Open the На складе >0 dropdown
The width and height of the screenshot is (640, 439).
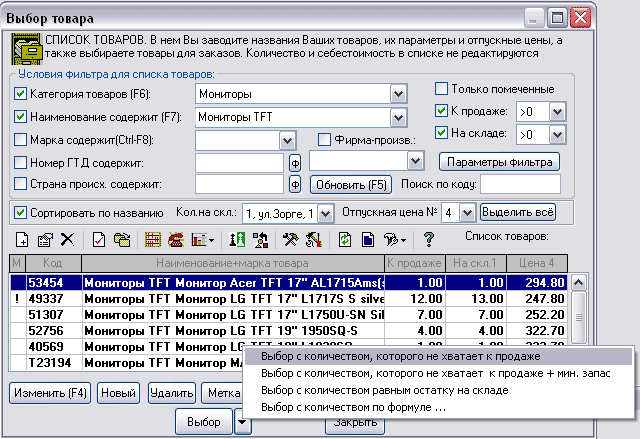558,135
